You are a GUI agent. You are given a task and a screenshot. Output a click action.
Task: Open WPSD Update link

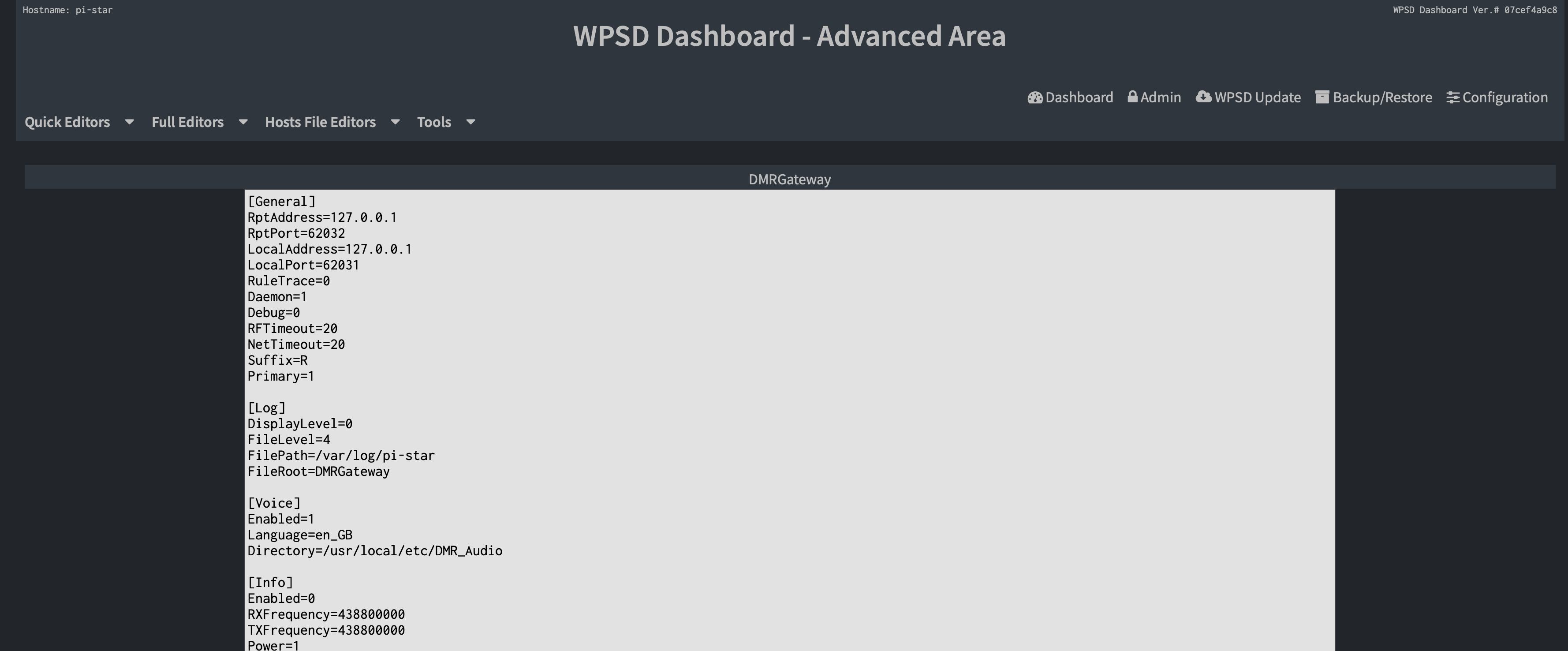1248,97
